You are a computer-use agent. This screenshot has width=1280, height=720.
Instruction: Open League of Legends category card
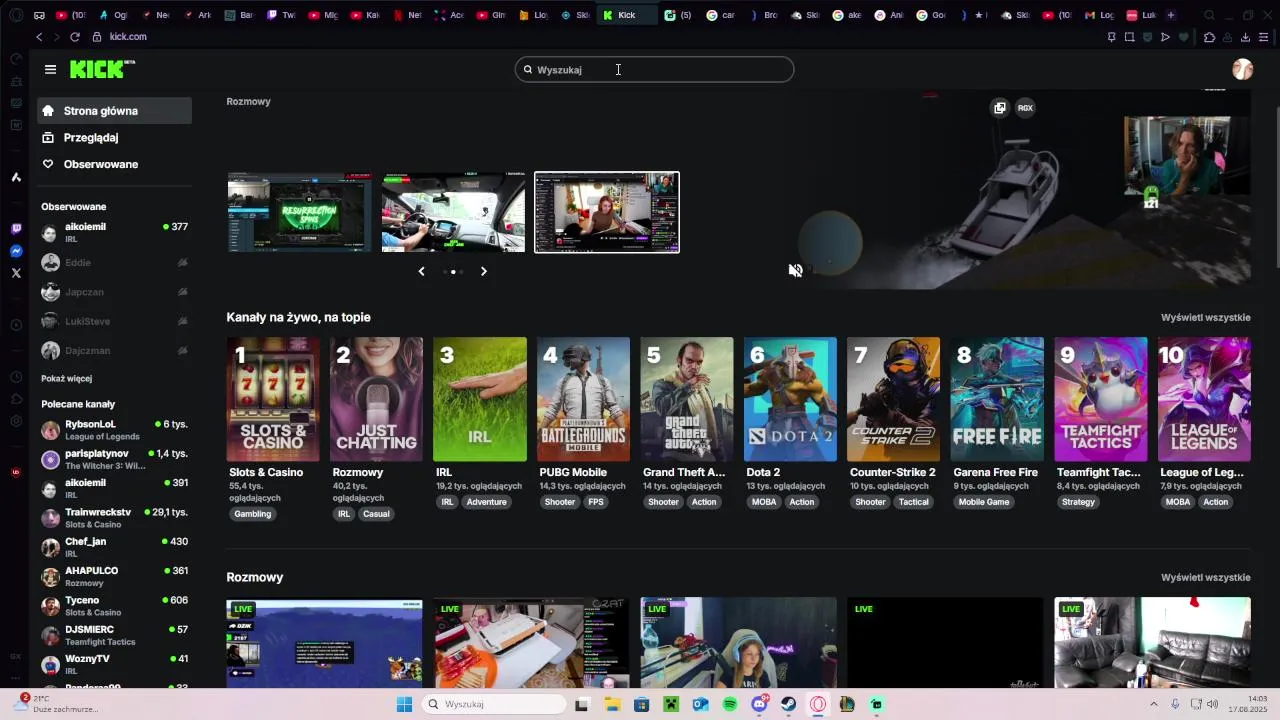(1204, 399)
